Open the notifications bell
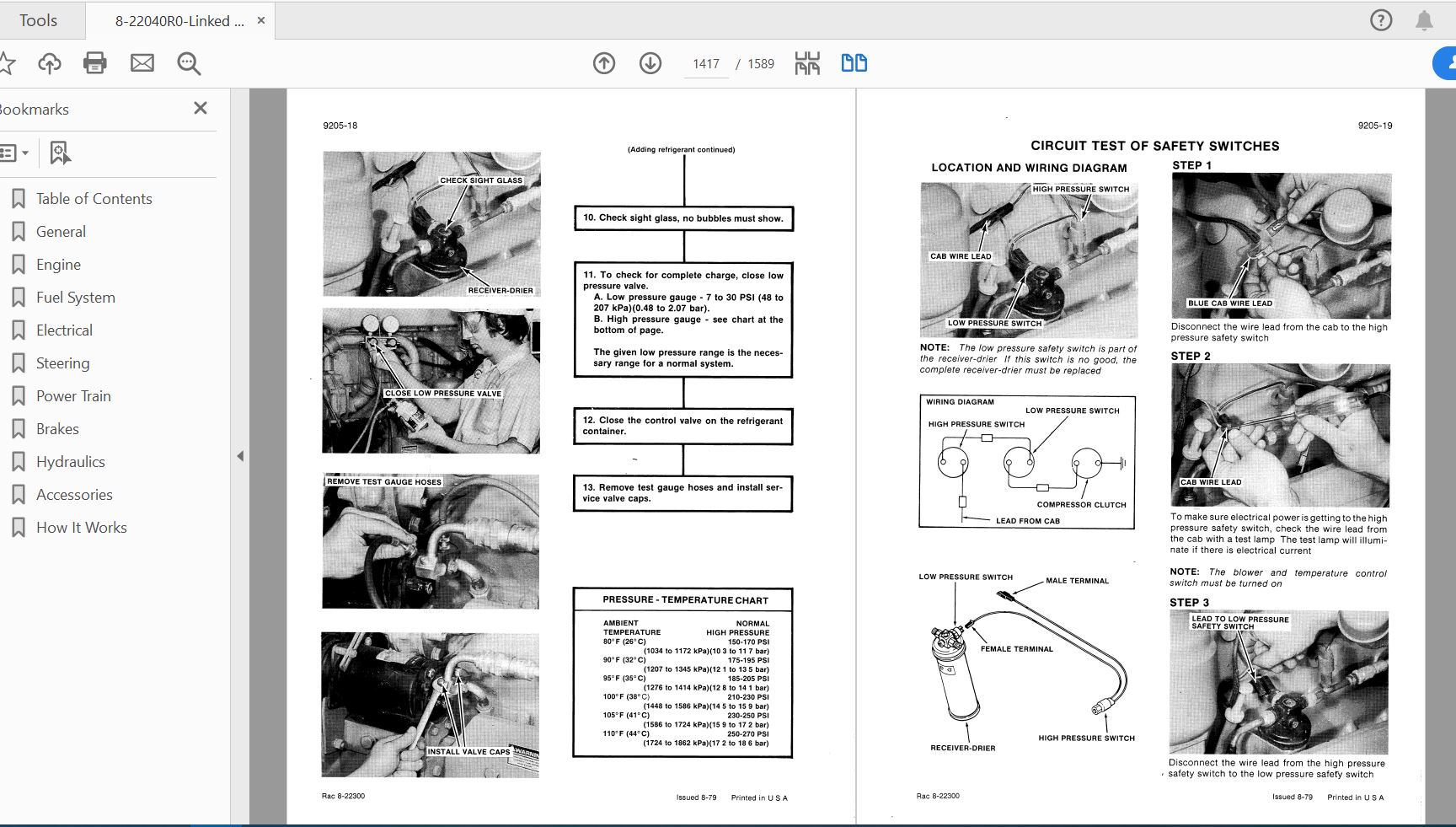The width and height of the screenshot is (1456, 827). click(x=1424, y=20)
